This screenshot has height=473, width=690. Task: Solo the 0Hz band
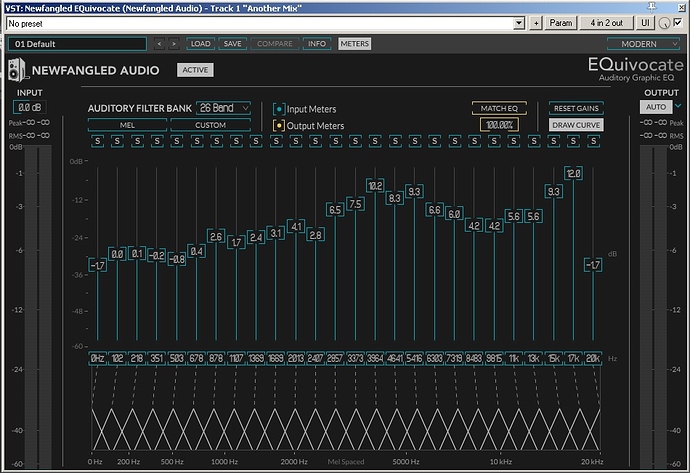pyautogui.click(x=98, y=141)
